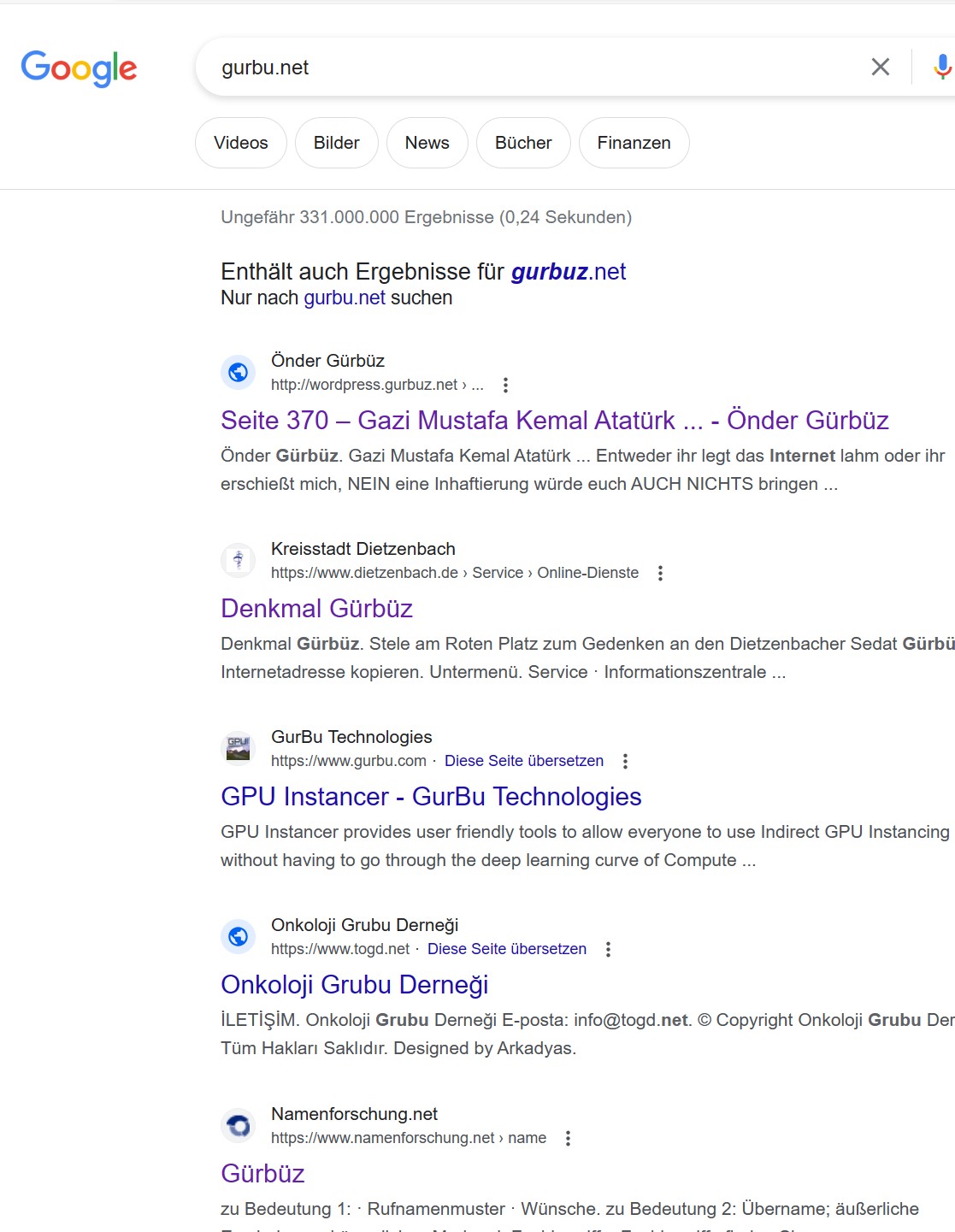Viewport: 955px width, 1232px height.
Task: Open the Onkoloji Grubu Derneği result title
Action: point(354,984)
